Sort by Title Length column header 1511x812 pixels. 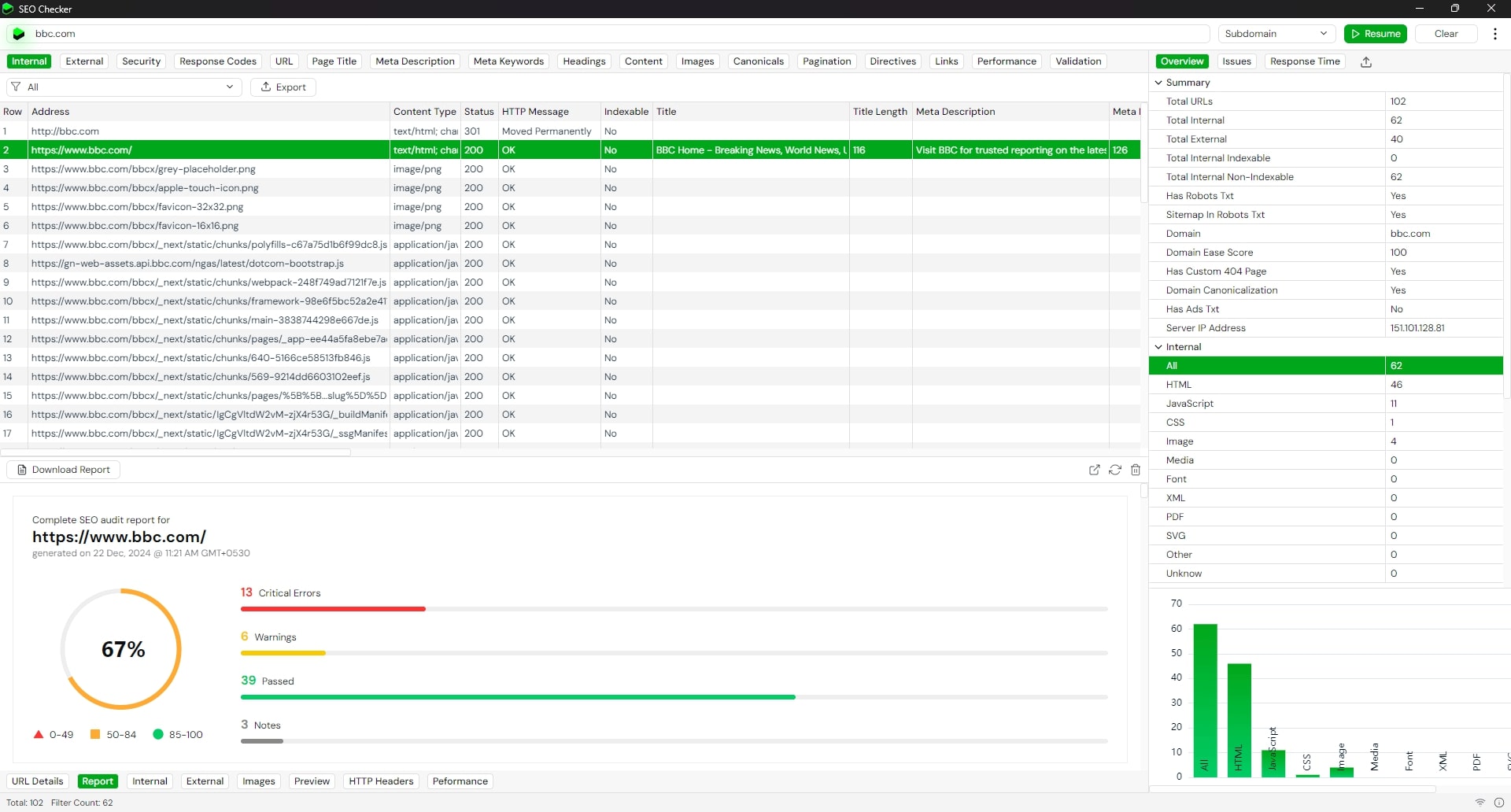(880, 112)
